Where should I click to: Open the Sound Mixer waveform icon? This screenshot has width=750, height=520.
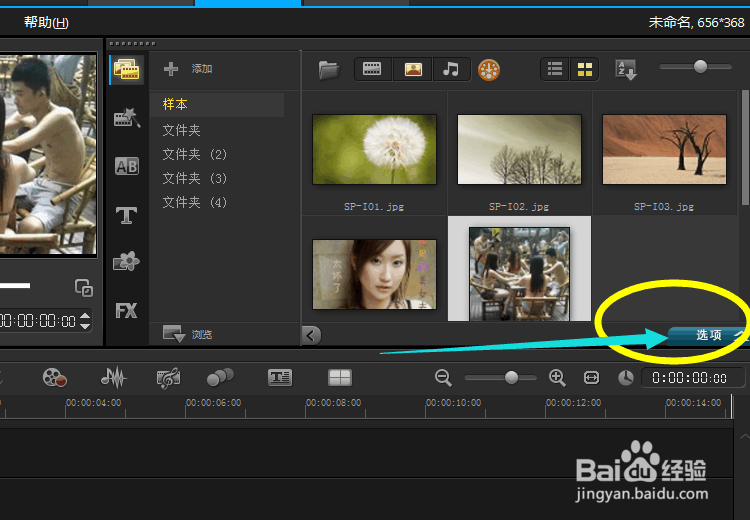[114, 377]
